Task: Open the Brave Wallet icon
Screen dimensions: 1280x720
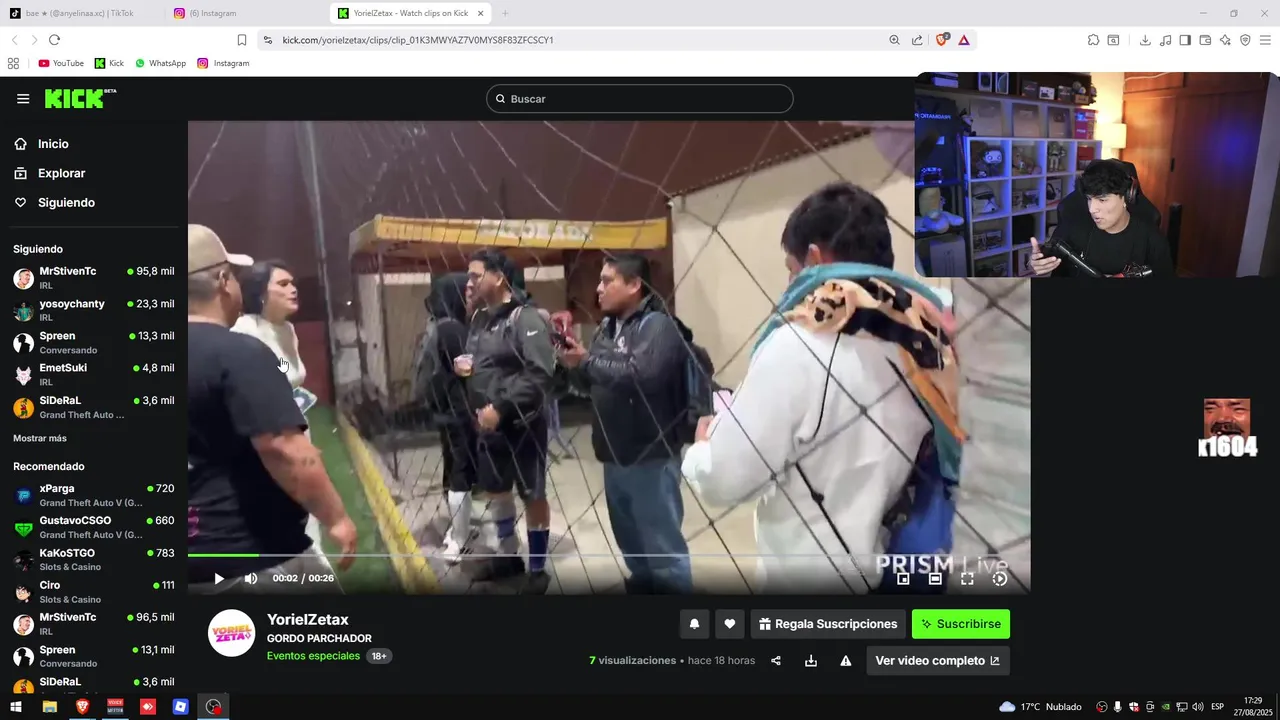Action: point(1205,40)
